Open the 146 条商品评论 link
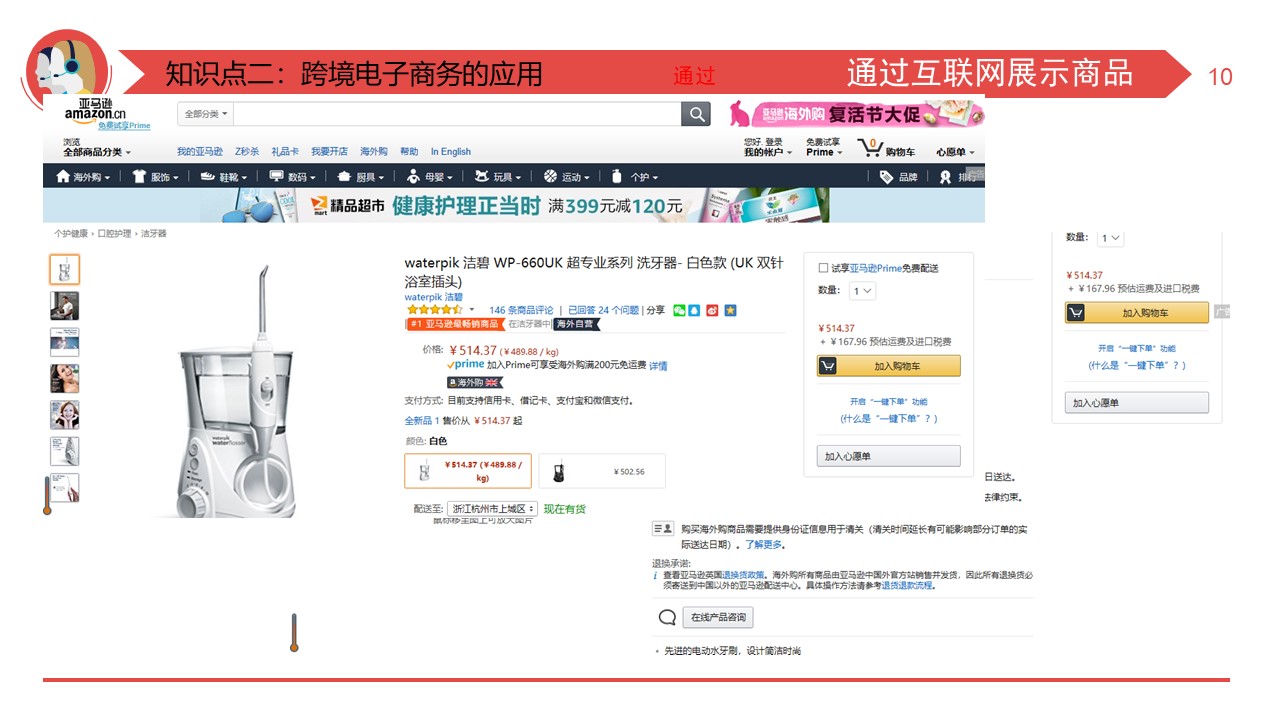 [x=521, y=310]
